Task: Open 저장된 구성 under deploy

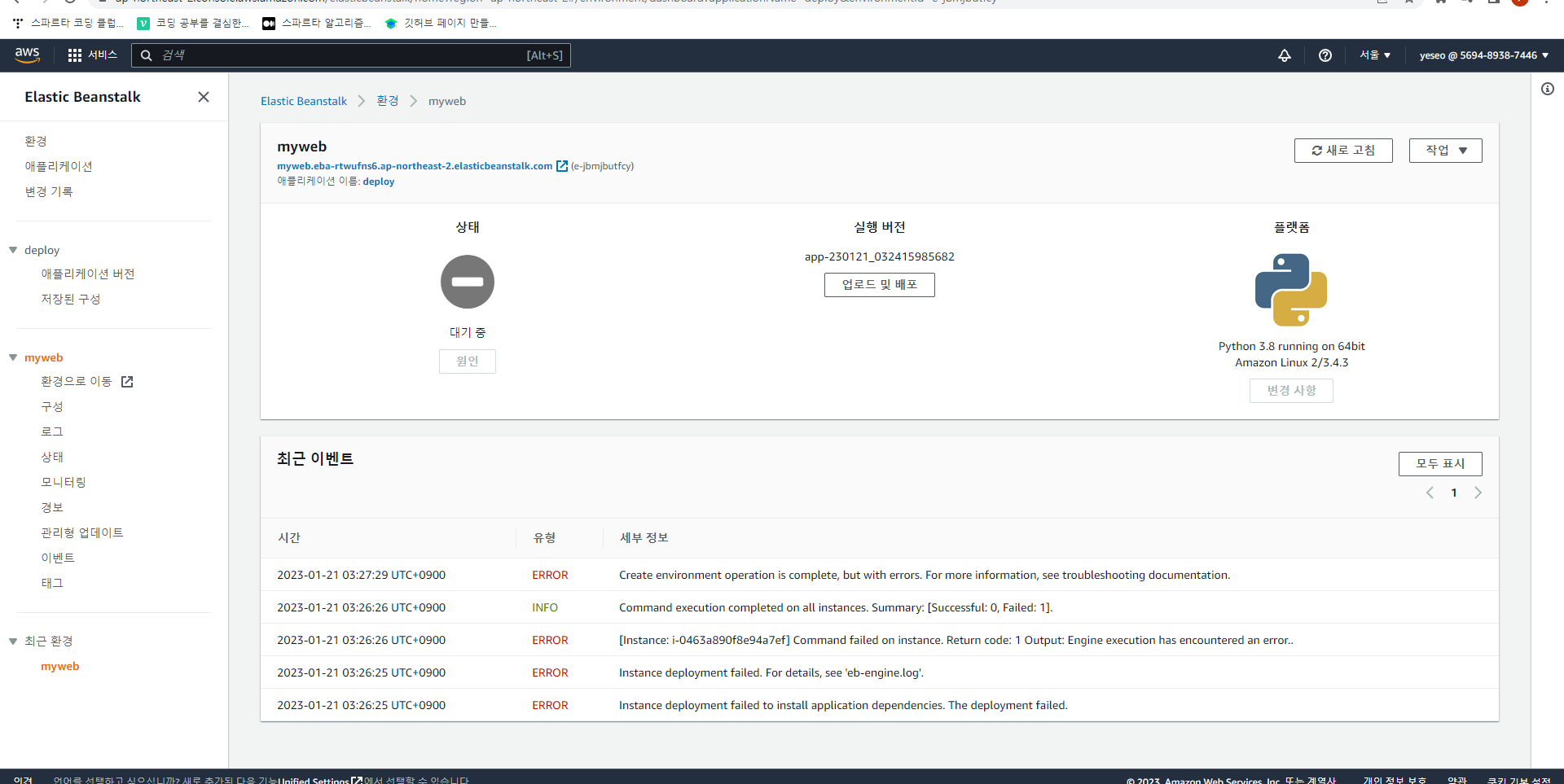Action: pyautogui.click(x=71, y=299)
